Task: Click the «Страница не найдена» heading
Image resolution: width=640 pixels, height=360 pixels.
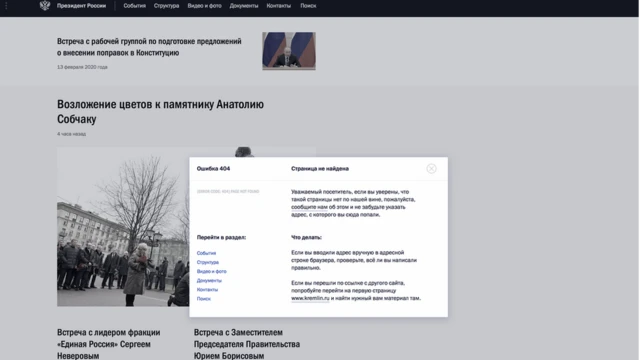Action: (x=320, y=169)
